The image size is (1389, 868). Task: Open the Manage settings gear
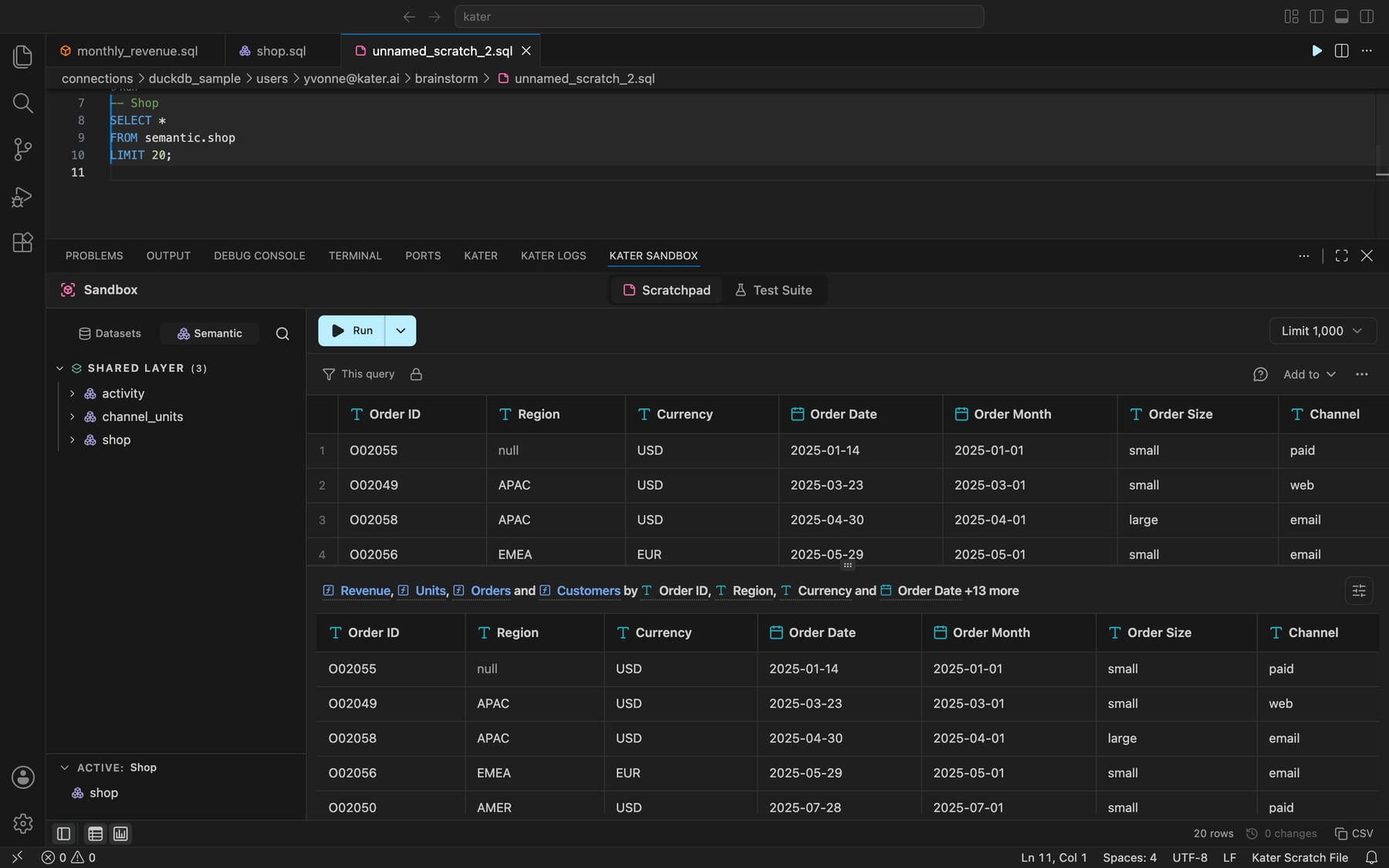click(x=23, y=823)
